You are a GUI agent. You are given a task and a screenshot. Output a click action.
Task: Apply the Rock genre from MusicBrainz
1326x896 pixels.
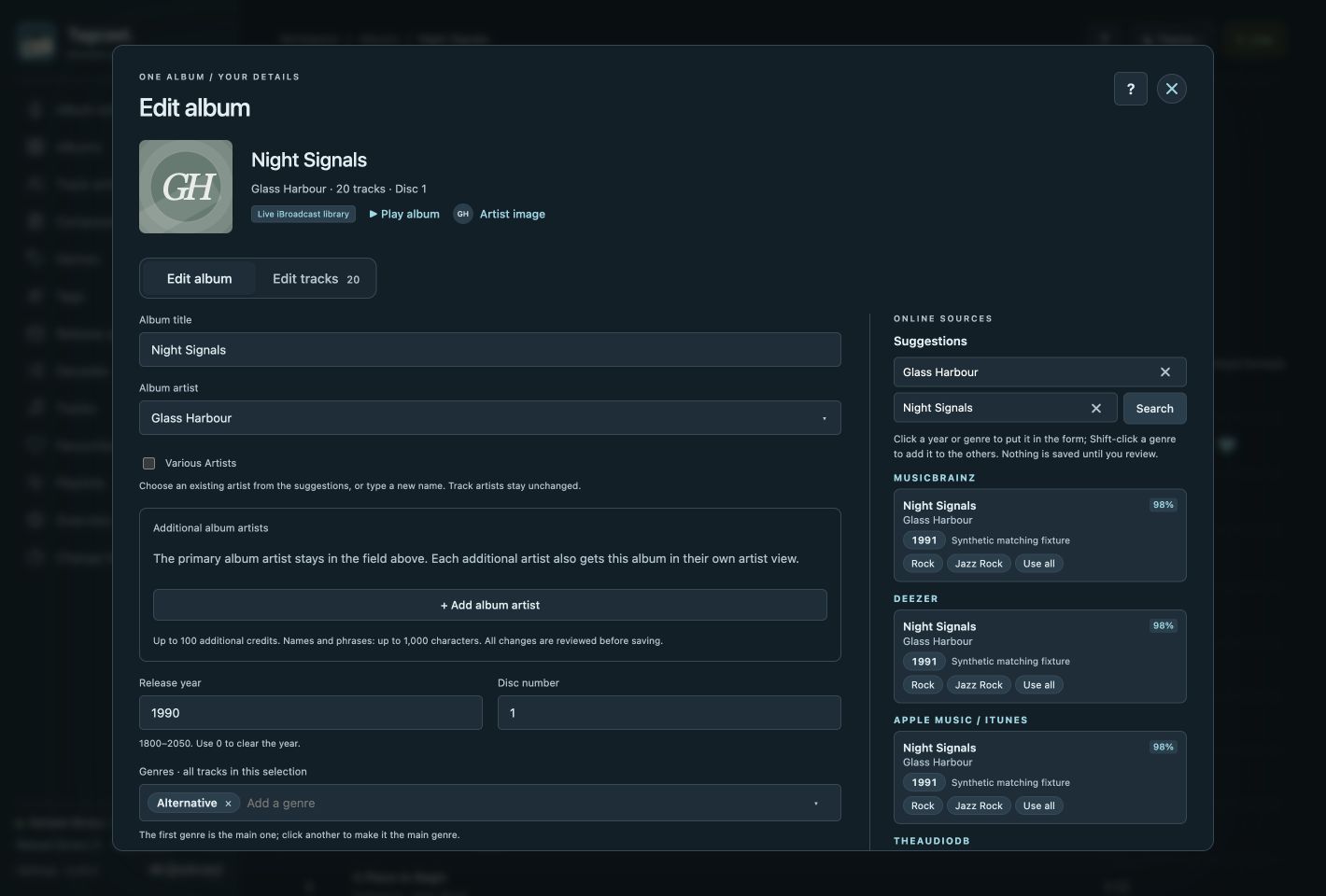tap(923, 564)
